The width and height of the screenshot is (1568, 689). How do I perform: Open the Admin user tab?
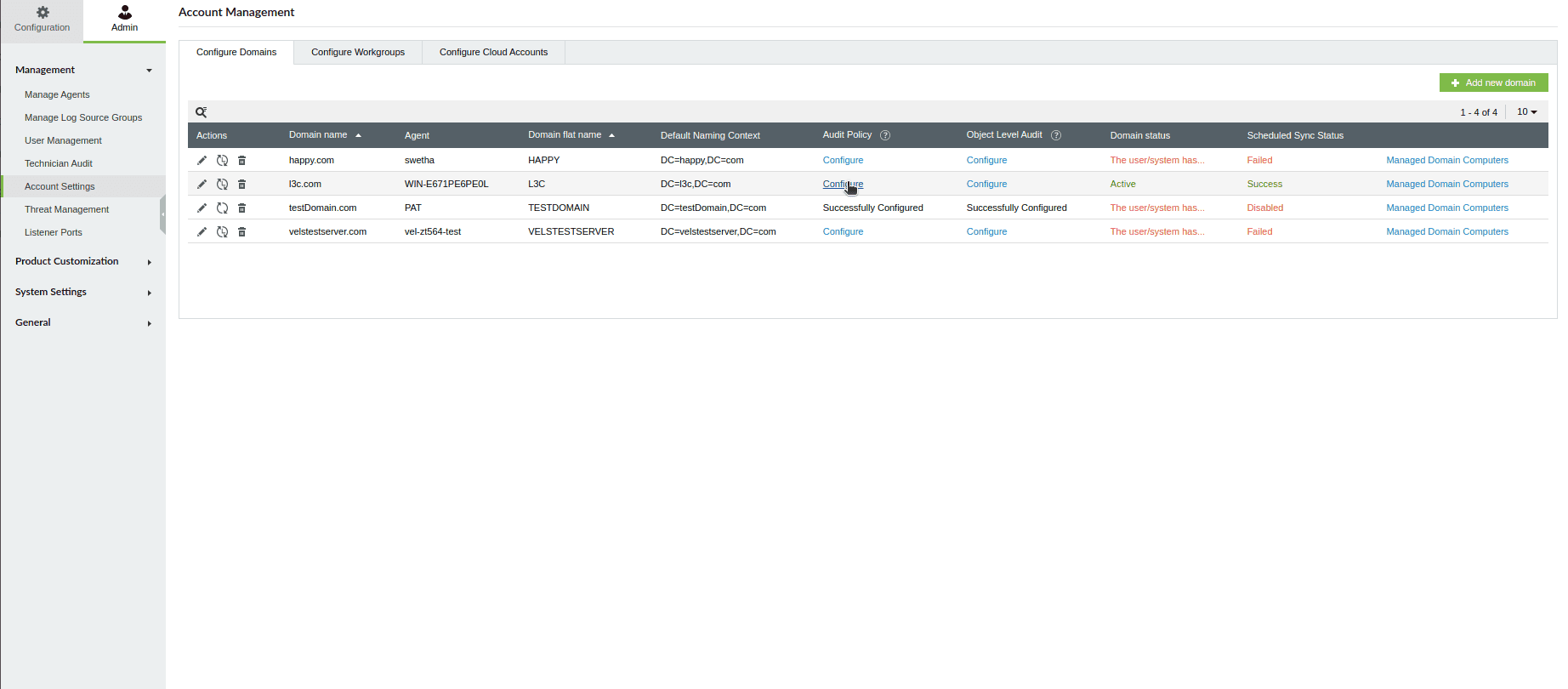pos(124,20)
